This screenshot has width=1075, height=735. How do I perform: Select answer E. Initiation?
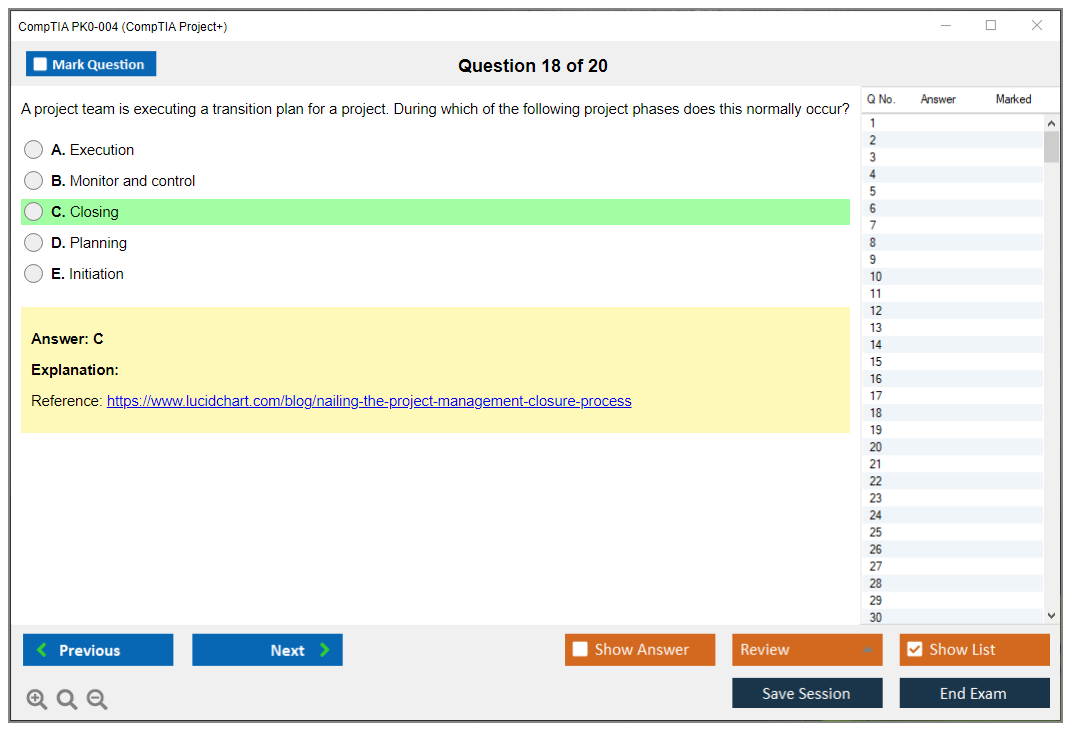click(x=34, y=274)
